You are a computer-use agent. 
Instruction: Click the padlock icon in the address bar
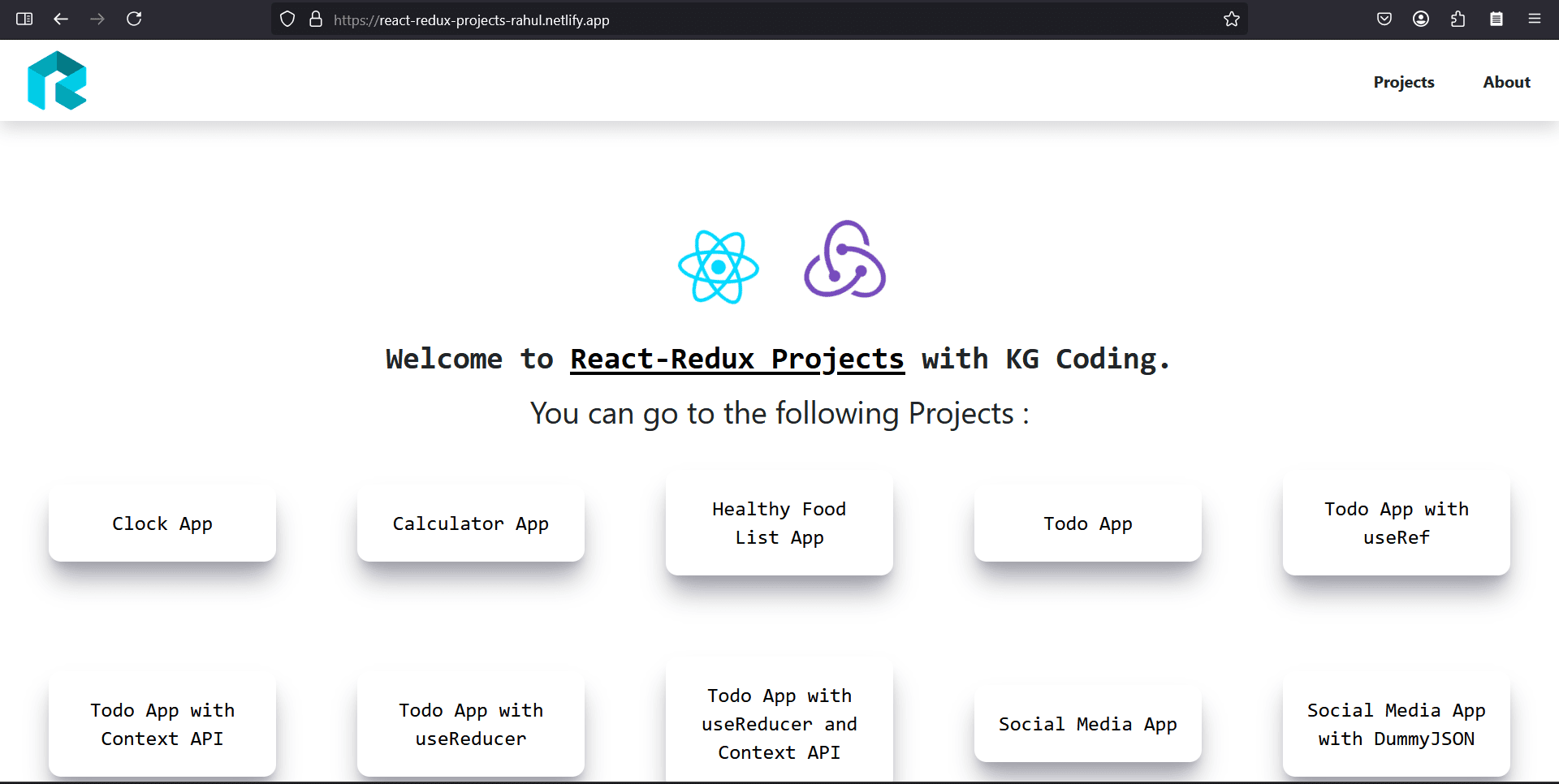(x=316, y=19)
